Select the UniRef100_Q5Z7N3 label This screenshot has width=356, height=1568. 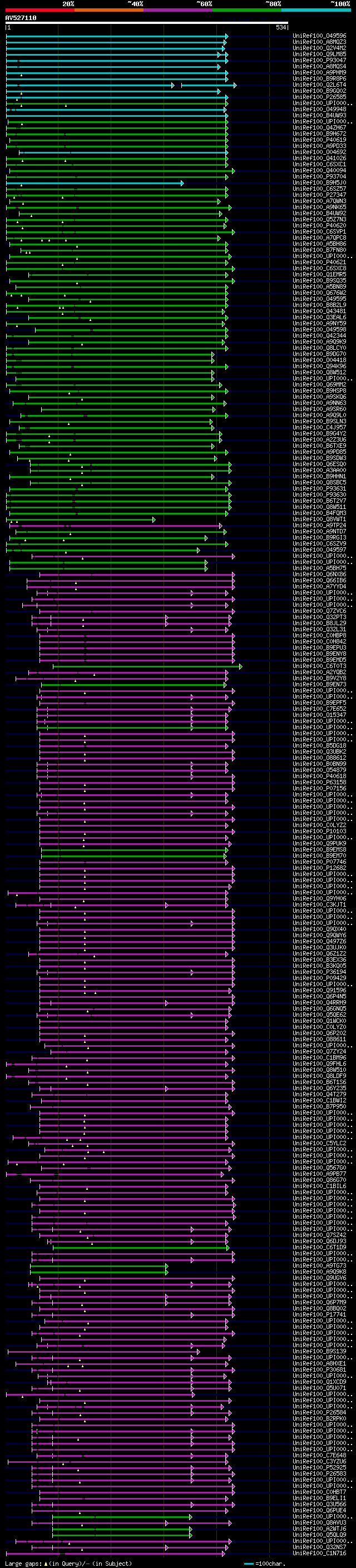[x=319, y=220]
